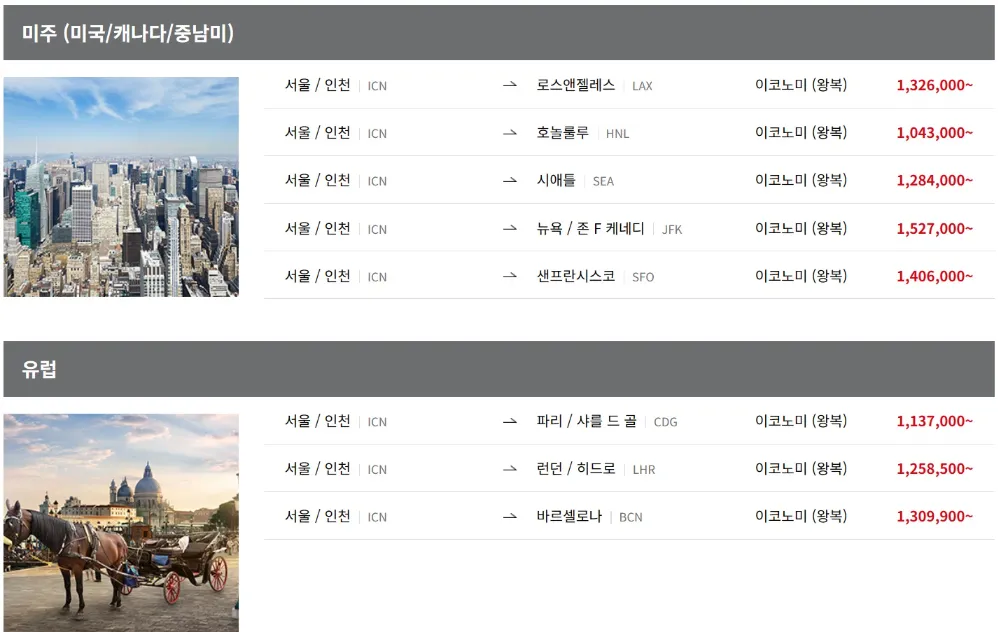Open the 1,043,000~ fare for Honolulu
Image resolution: width=998 pixels, height=632 pixels.
coord(935,133)
